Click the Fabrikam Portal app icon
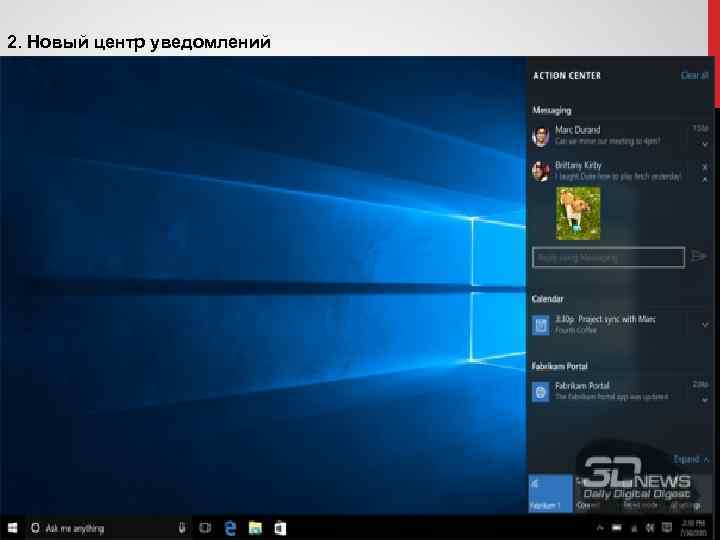 pos(541,393)
